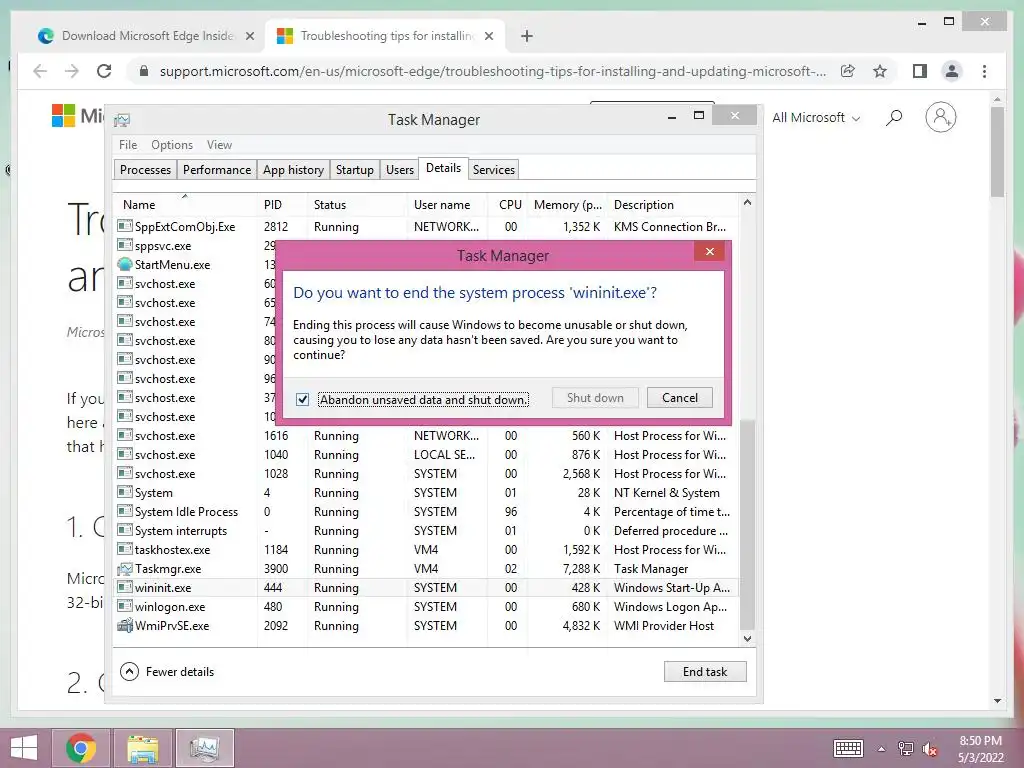Screen dimensions: 1024x768
Task: Select the wininit.exe process row
Action: (x=426, y=588)
